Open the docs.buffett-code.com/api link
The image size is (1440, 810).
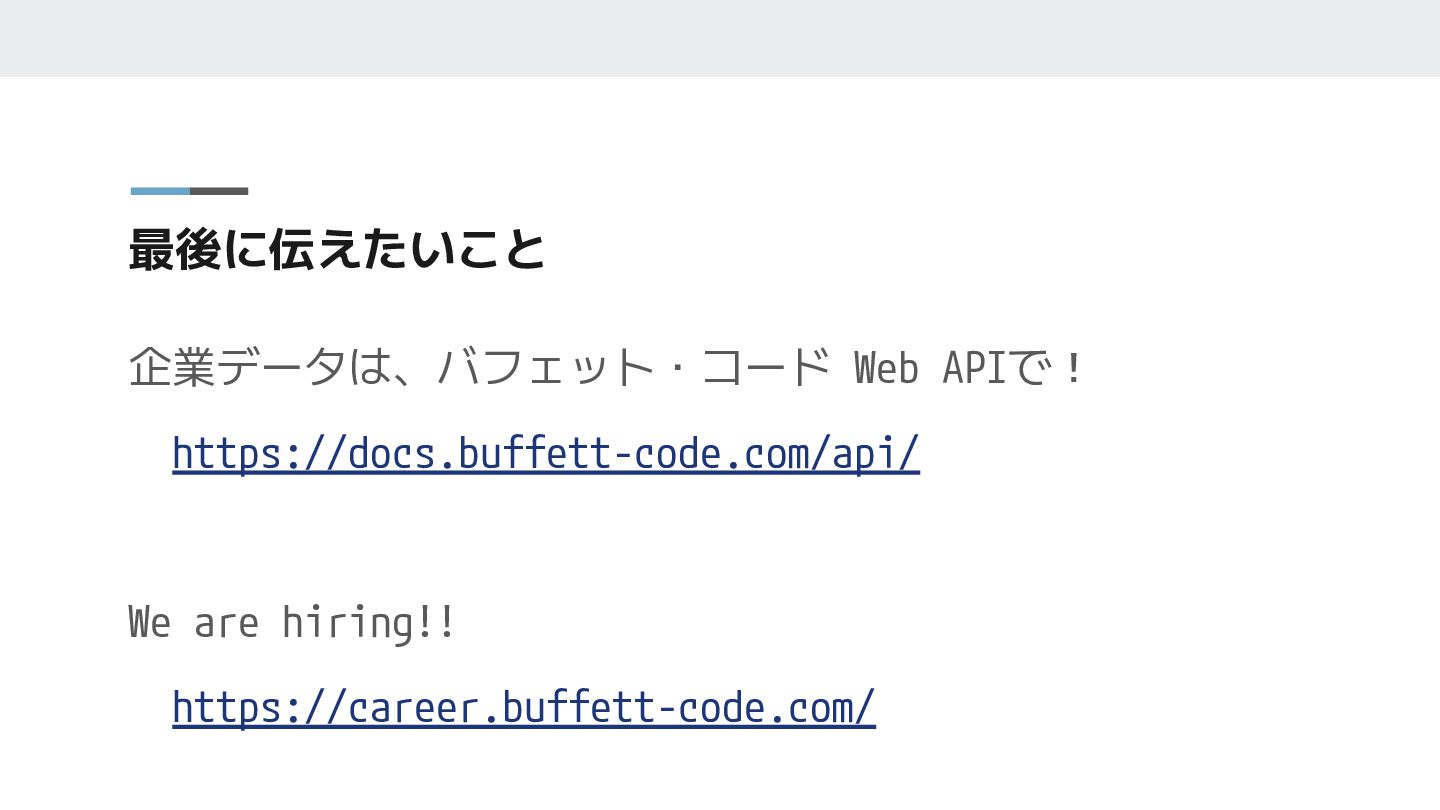click(x=545, y=453)
